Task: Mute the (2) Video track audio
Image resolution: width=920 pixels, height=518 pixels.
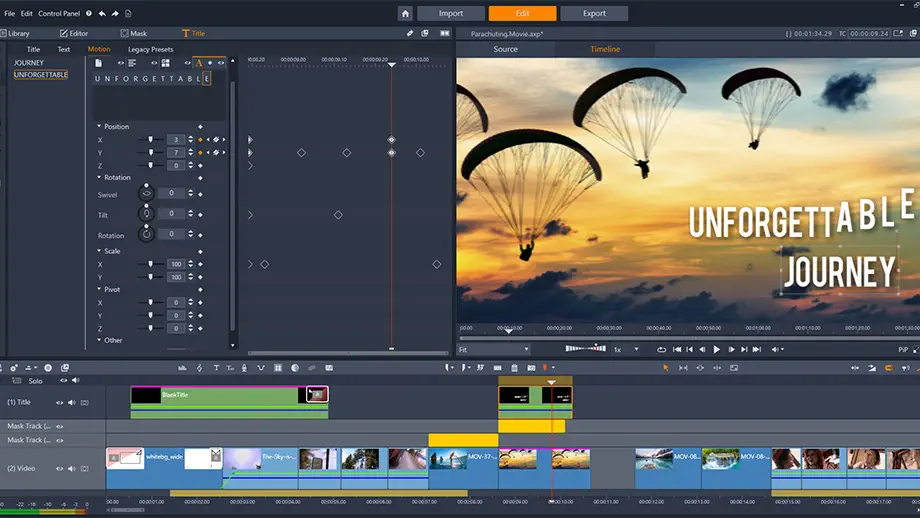Action: point(71,467)
